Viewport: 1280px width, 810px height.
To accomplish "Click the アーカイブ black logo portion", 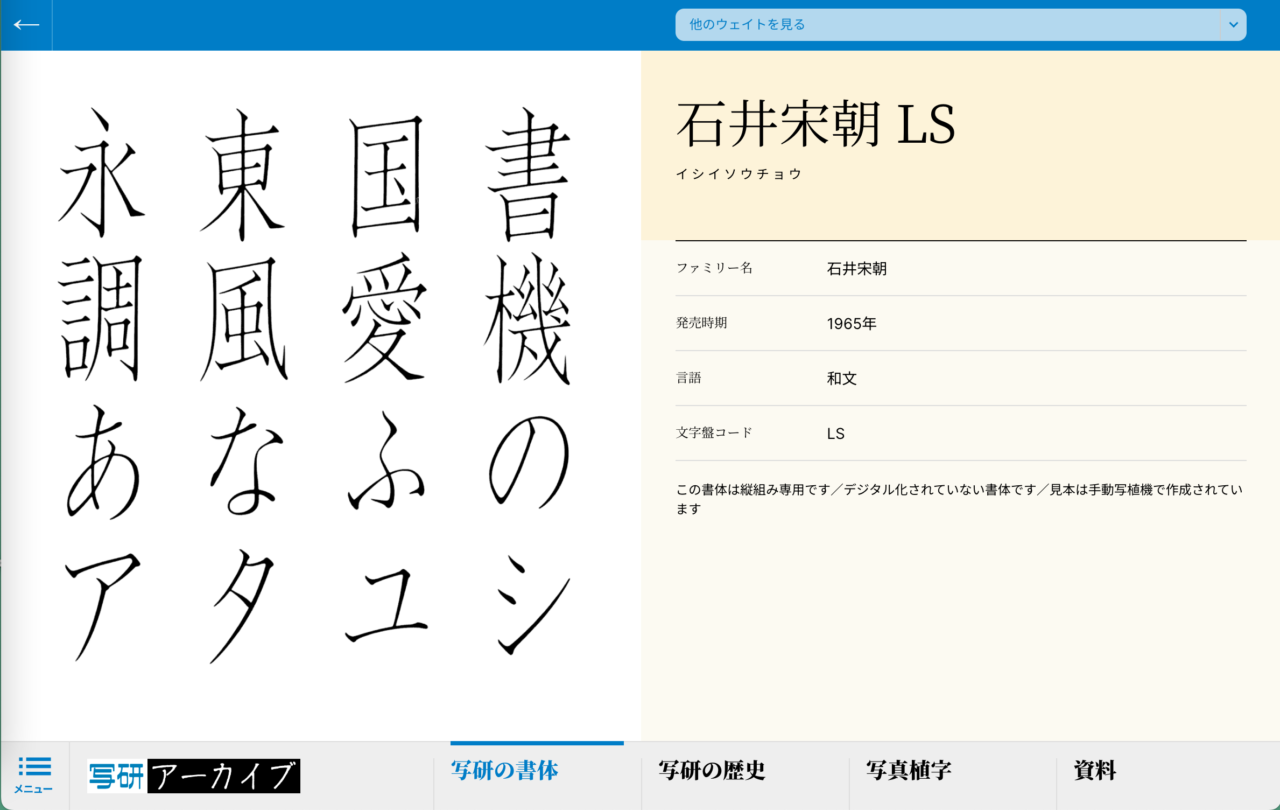I will [225, 775].
